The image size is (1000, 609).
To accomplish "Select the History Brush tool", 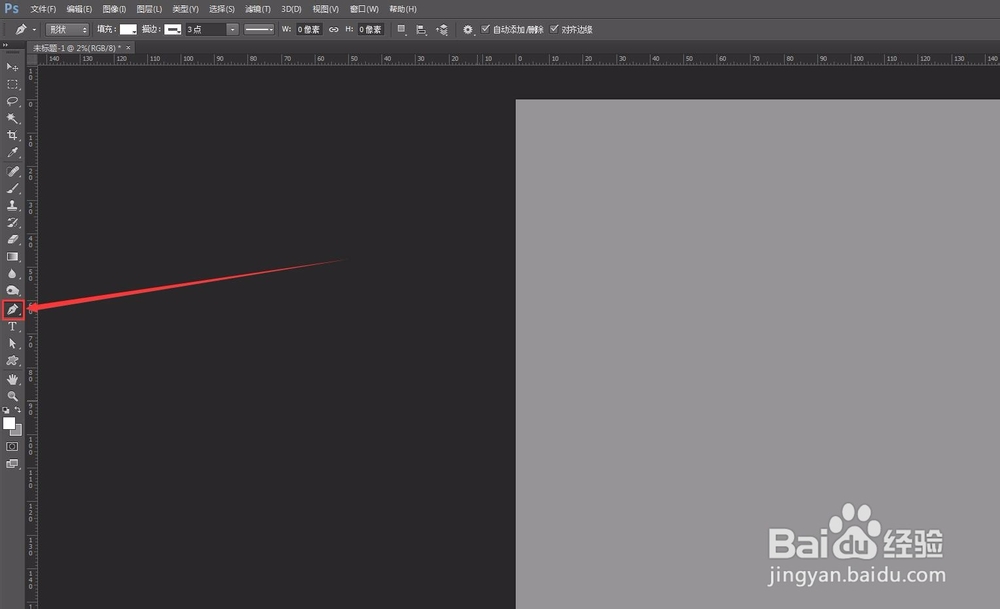I will tap(12, 223).
